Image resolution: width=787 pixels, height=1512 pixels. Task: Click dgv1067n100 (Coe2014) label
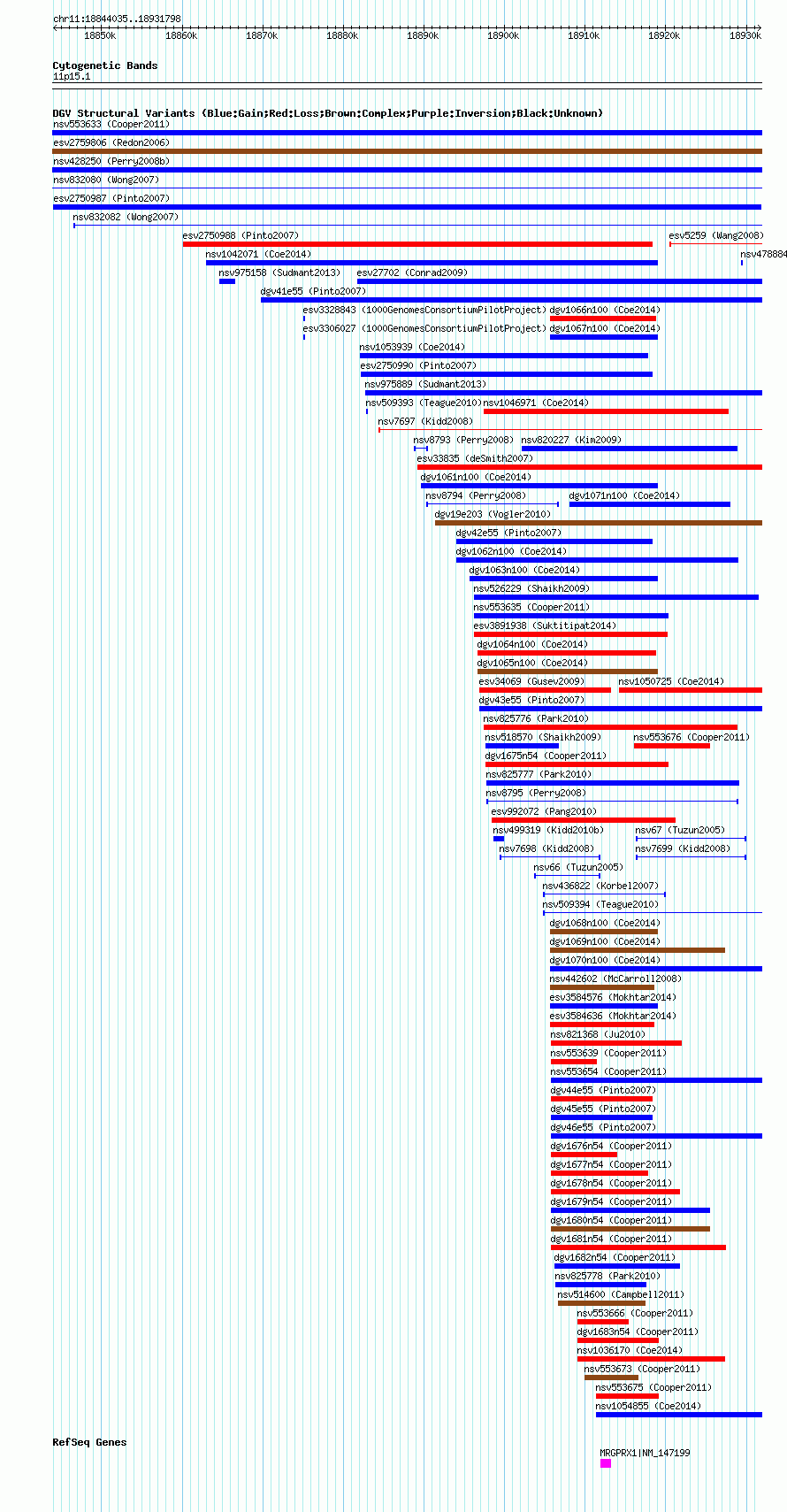click(x=605, y=328)
